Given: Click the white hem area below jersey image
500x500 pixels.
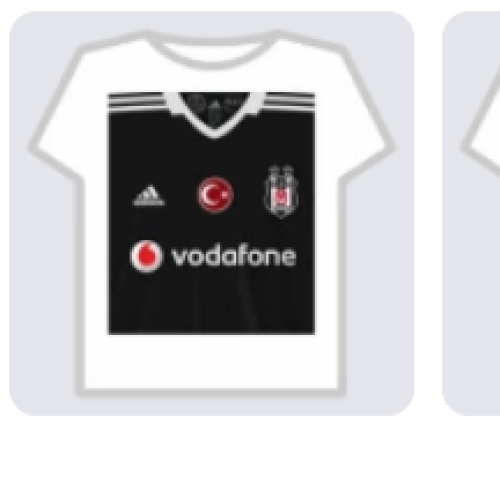Looking at the screenshot, I should click(212, 362).
